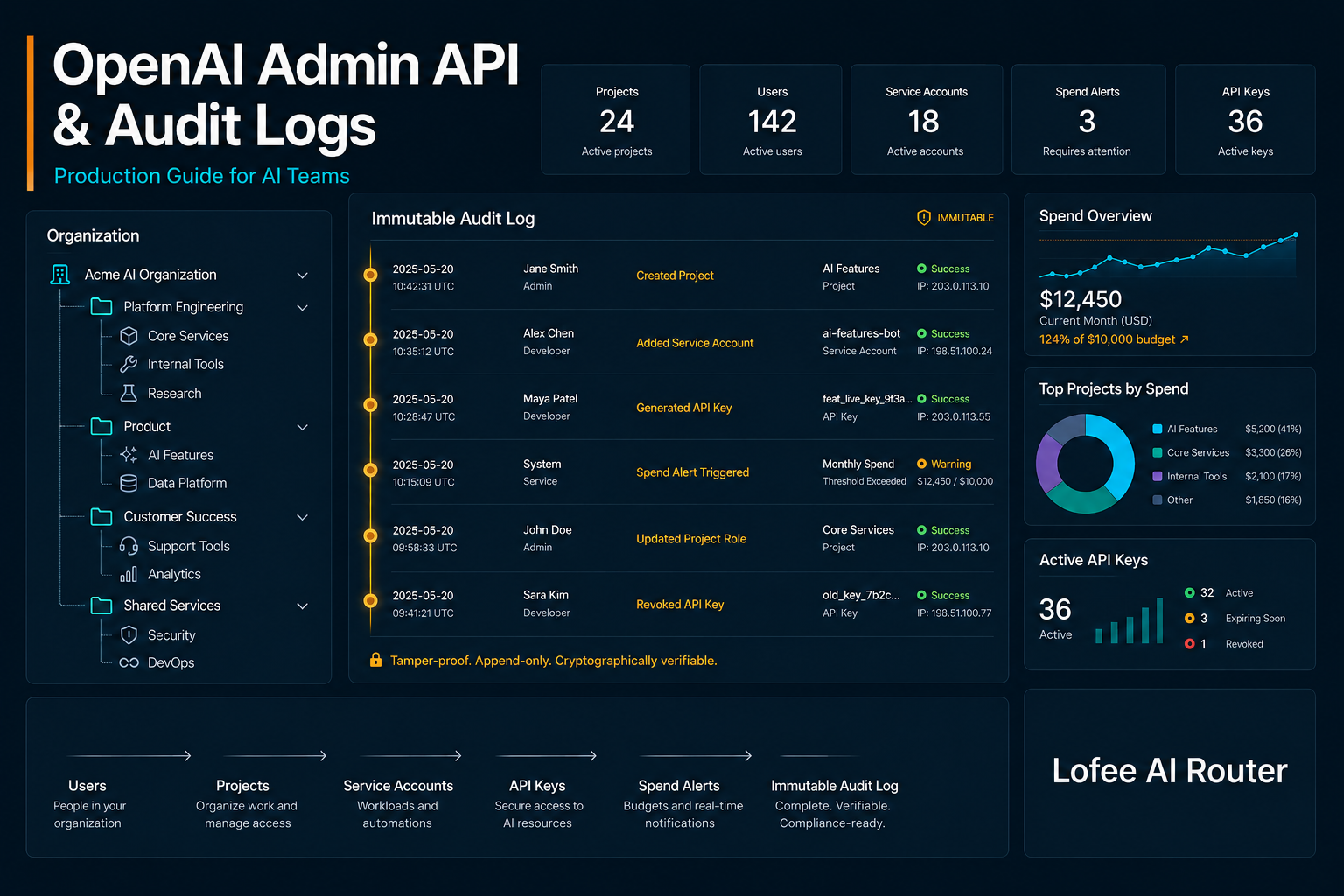Click the IMMUTABLE shield badge icon
This screenshot has width=1344, height=896.
(x=924, y=217)
